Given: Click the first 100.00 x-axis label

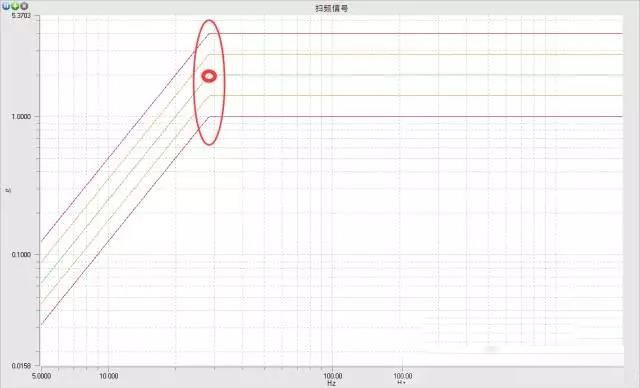Looking at the screenshot, I should (333, 376).
